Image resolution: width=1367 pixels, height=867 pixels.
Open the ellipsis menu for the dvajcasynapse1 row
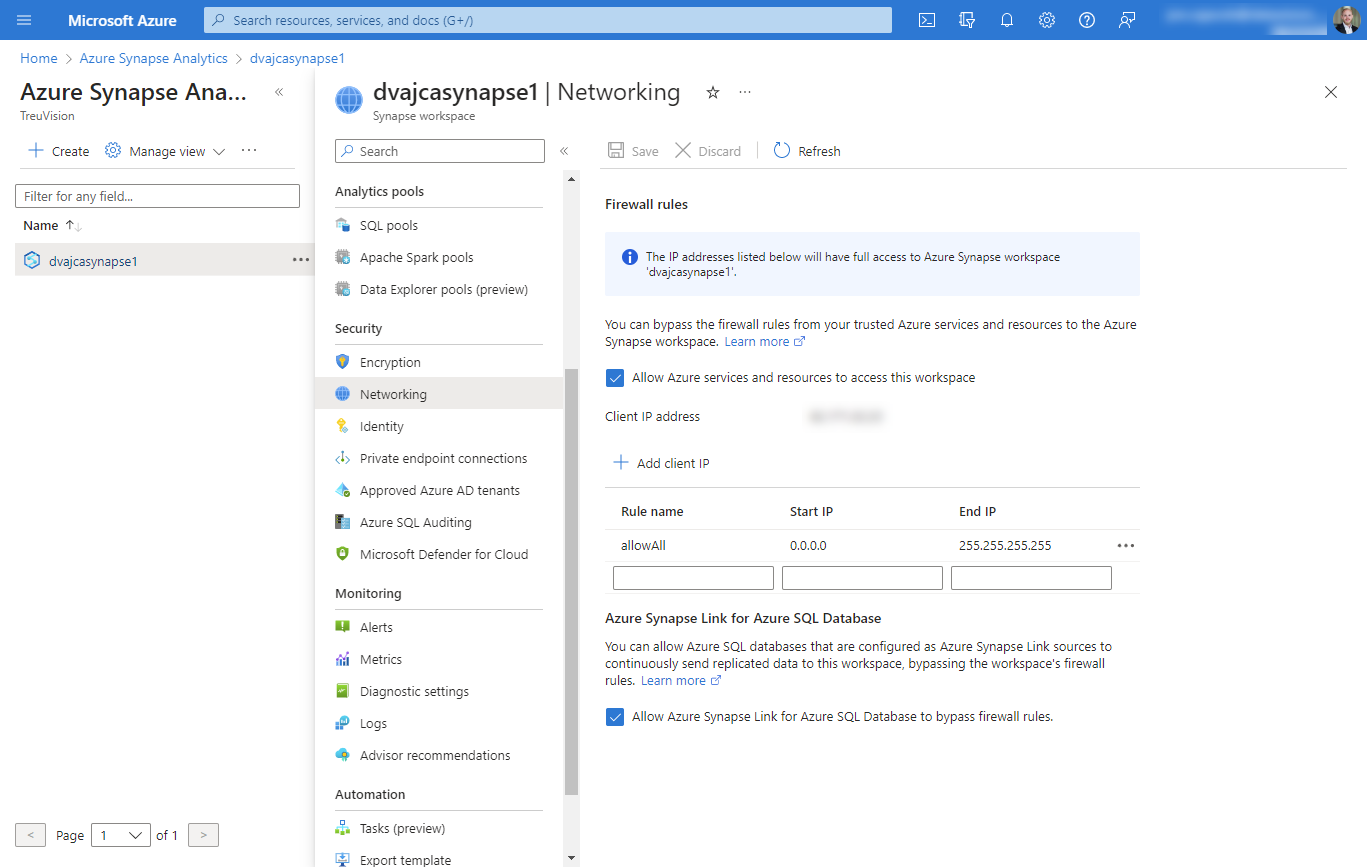pos(301,260)
